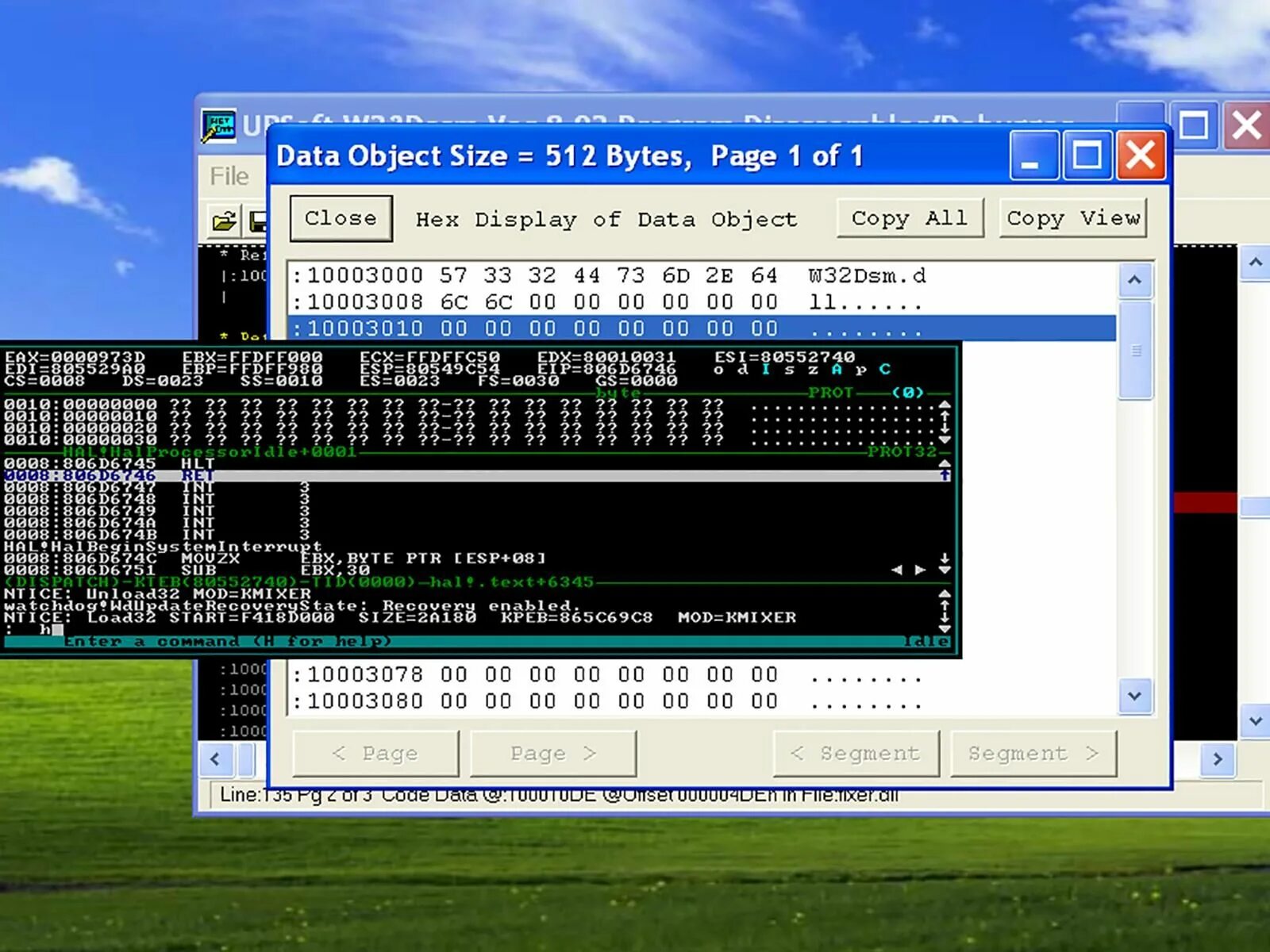Select hex row :10003008 in the dialog
This screenshot has width=1270, height=952.
click(x=702, y=302)
